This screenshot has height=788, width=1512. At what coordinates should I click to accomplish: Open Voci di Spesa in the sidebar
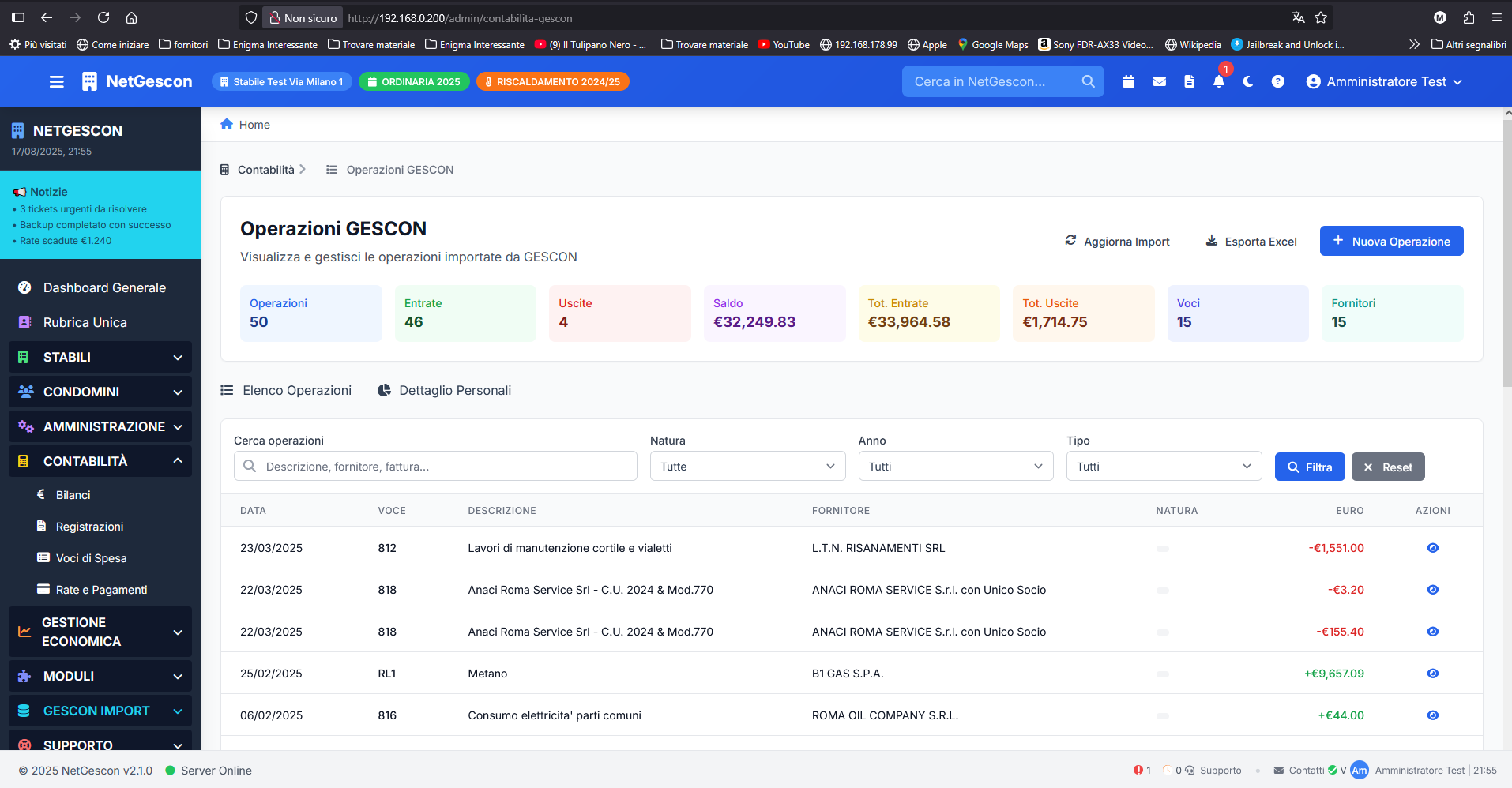click(91, 557)
